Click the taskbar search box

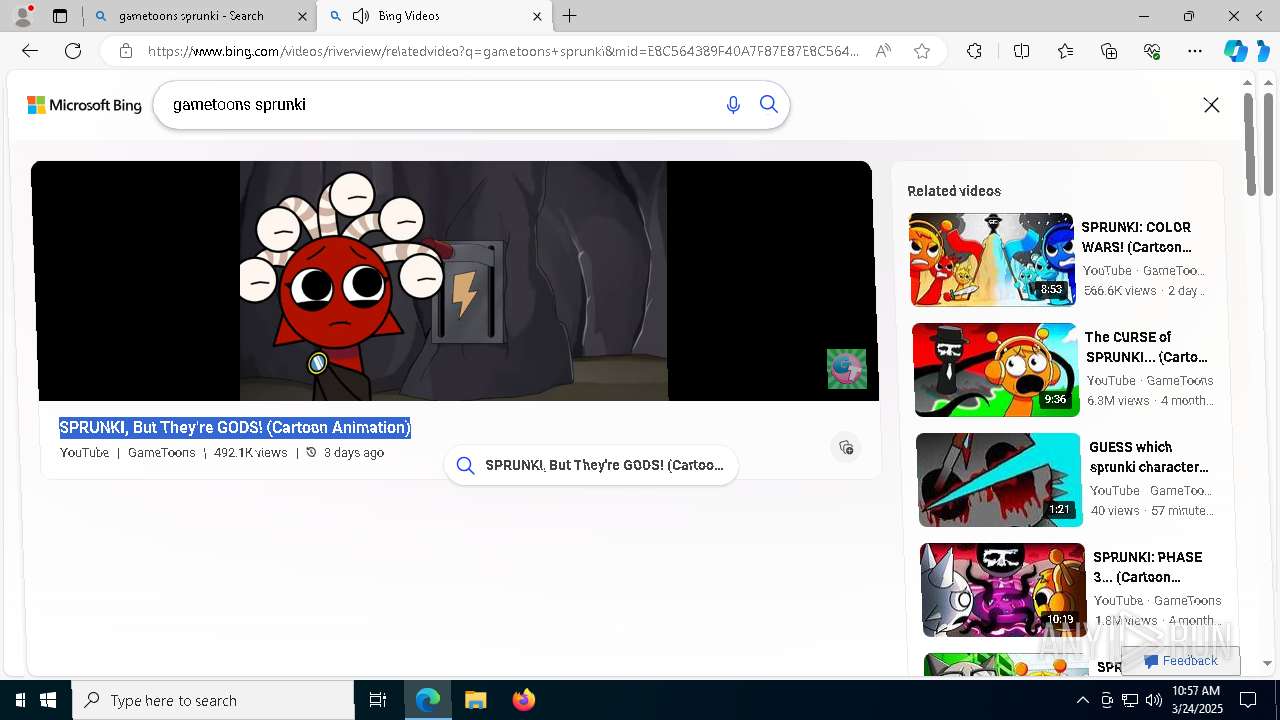click(x=213, y=700)
